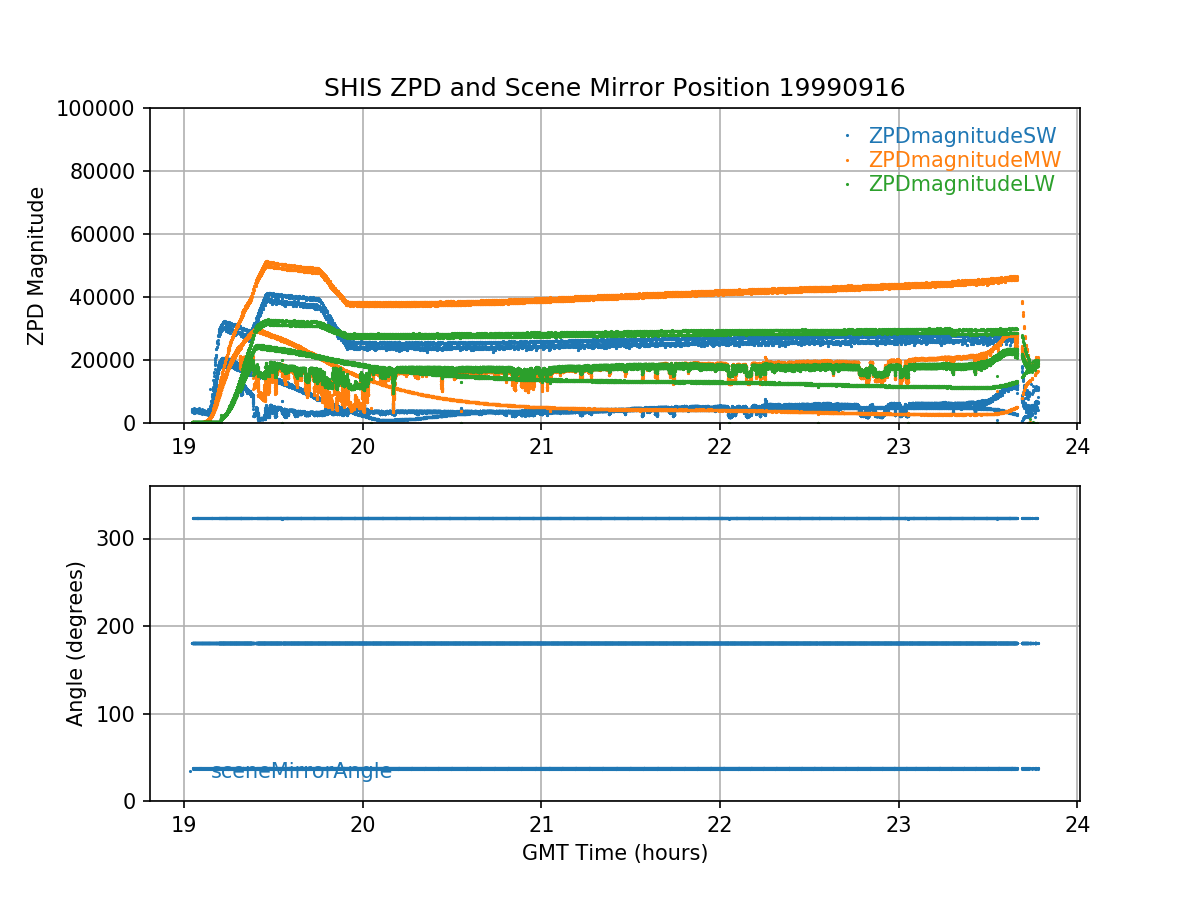Viewport: 1200px width, 900px height.
Task: Click the 200 tick label on angle axis
Action: (x=119, y=626)
